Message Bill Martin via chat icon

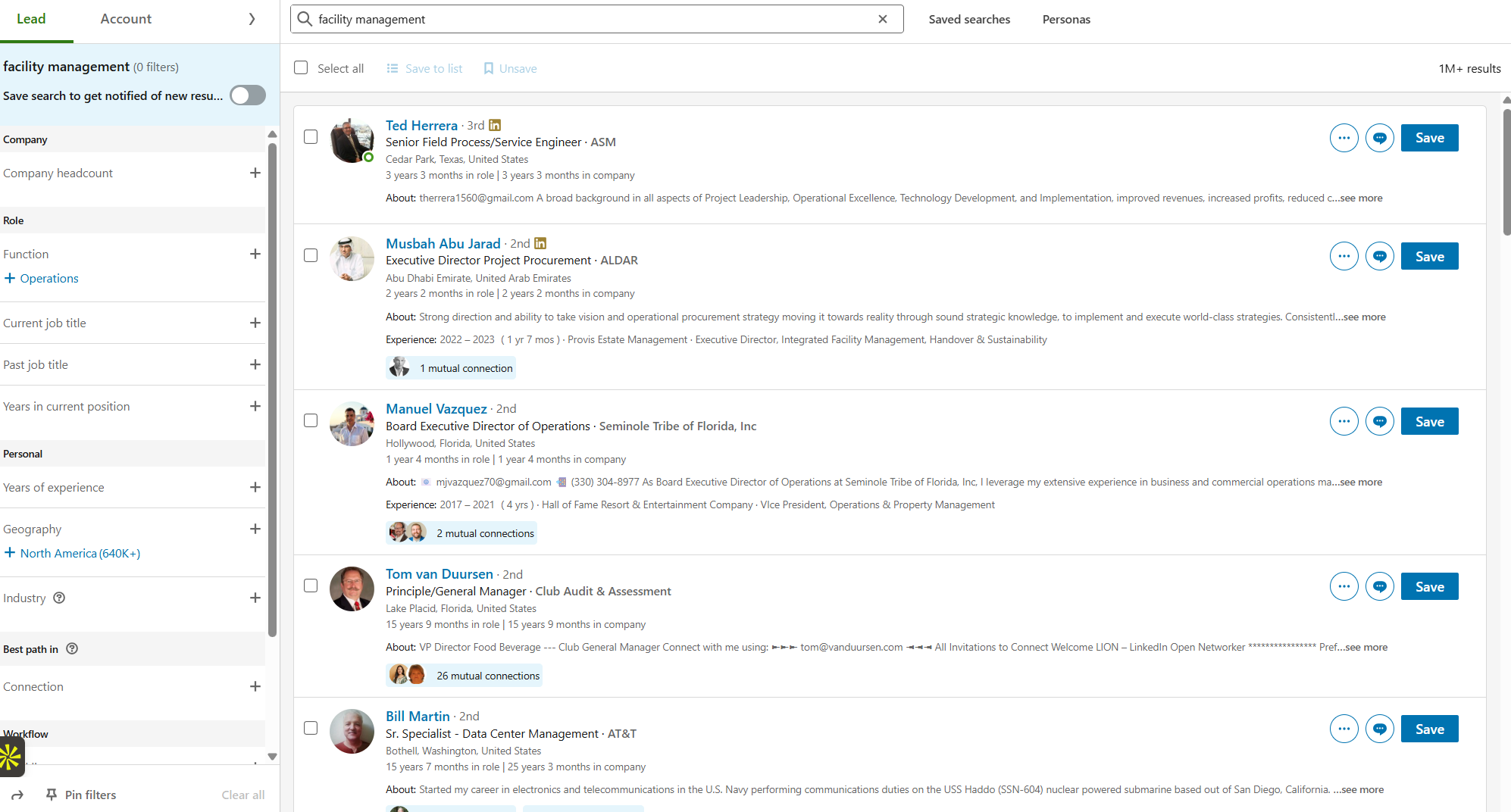[1379, 729]
